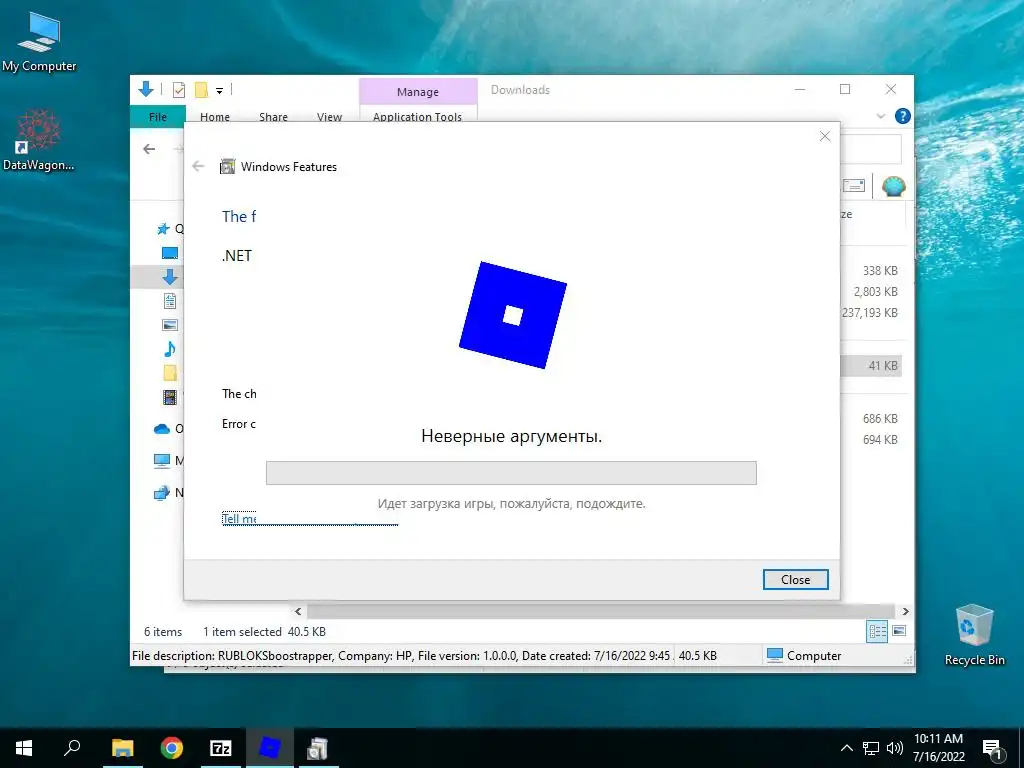This screenshot has height=768, width=1024.
Task: Open the File tab in Explorer
Action: (x=157, y=116)
